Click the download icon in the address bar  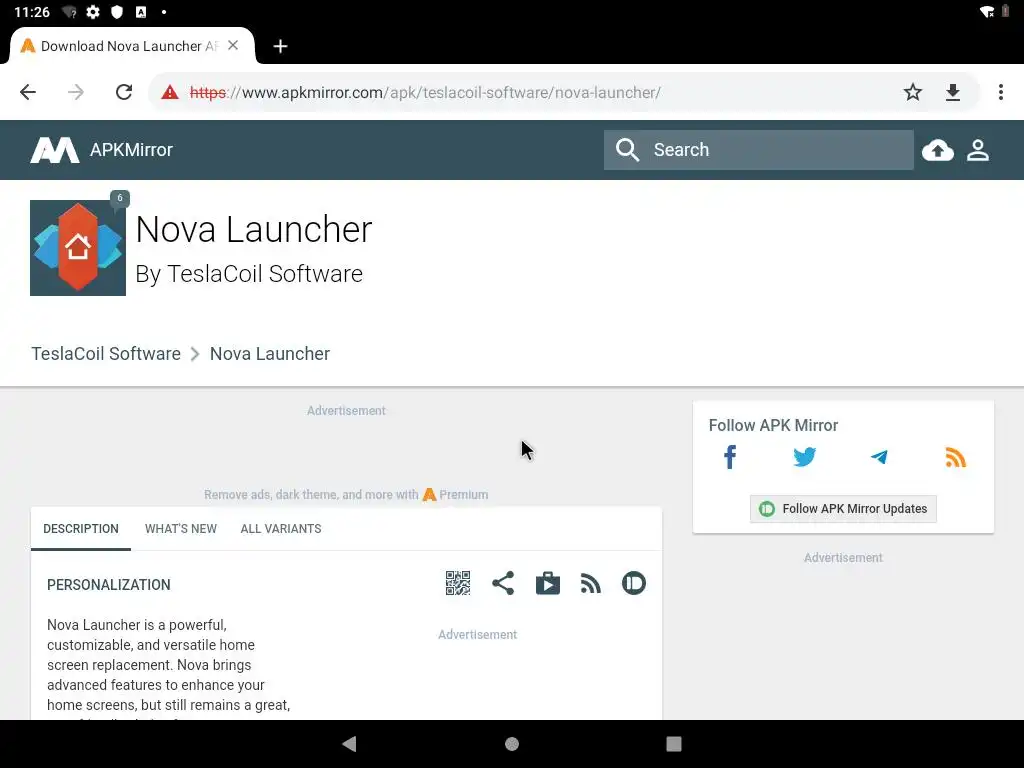tap(953, 92)
